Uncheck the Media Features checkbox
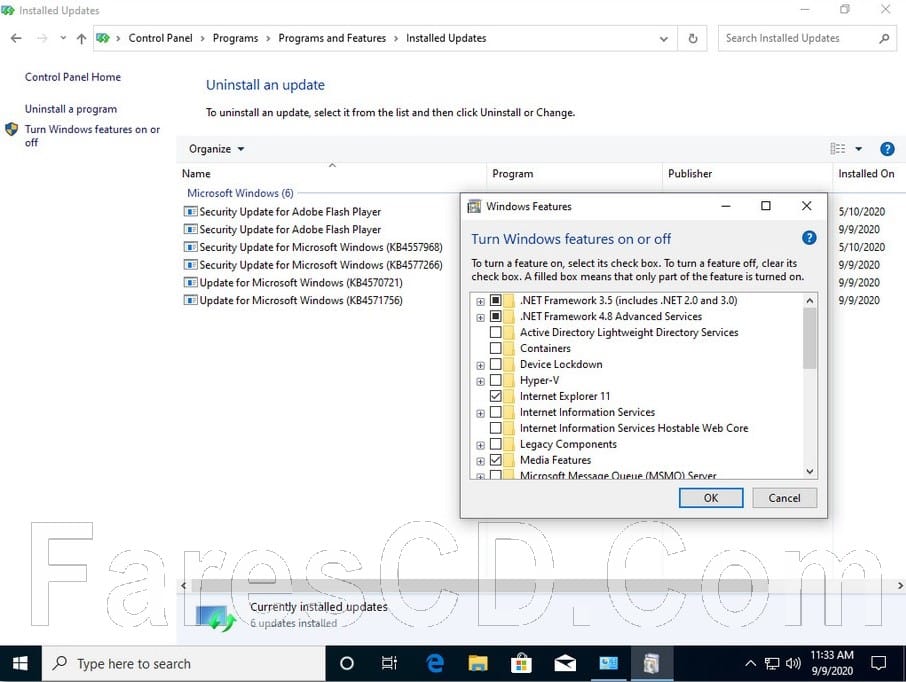 495,460
